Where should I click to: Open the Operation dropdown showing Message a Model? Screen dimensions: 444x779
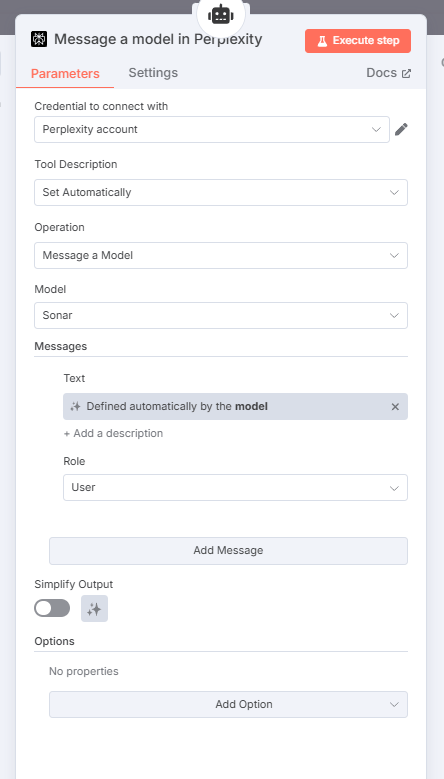point(221,255)
